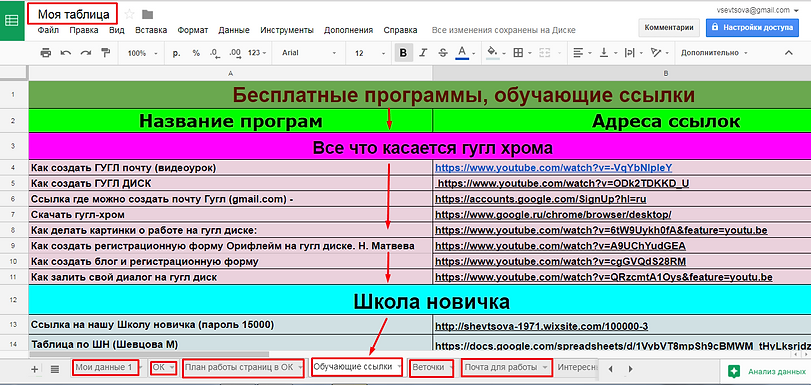The width and height of the screenshot is (811, 385).
Task: Open the Инструменты menu
Action: pyautogui.click(x=287, y=30)
